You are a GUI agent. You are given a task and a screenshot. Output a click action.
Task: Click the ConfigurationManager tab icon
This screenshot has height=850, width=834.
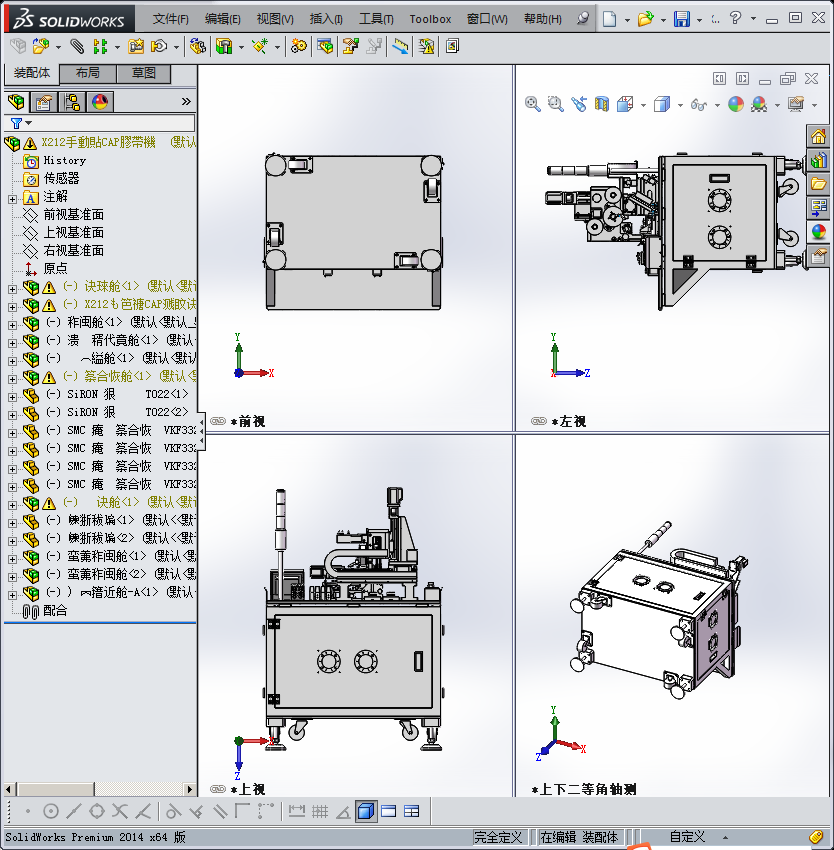pos(72,101)
